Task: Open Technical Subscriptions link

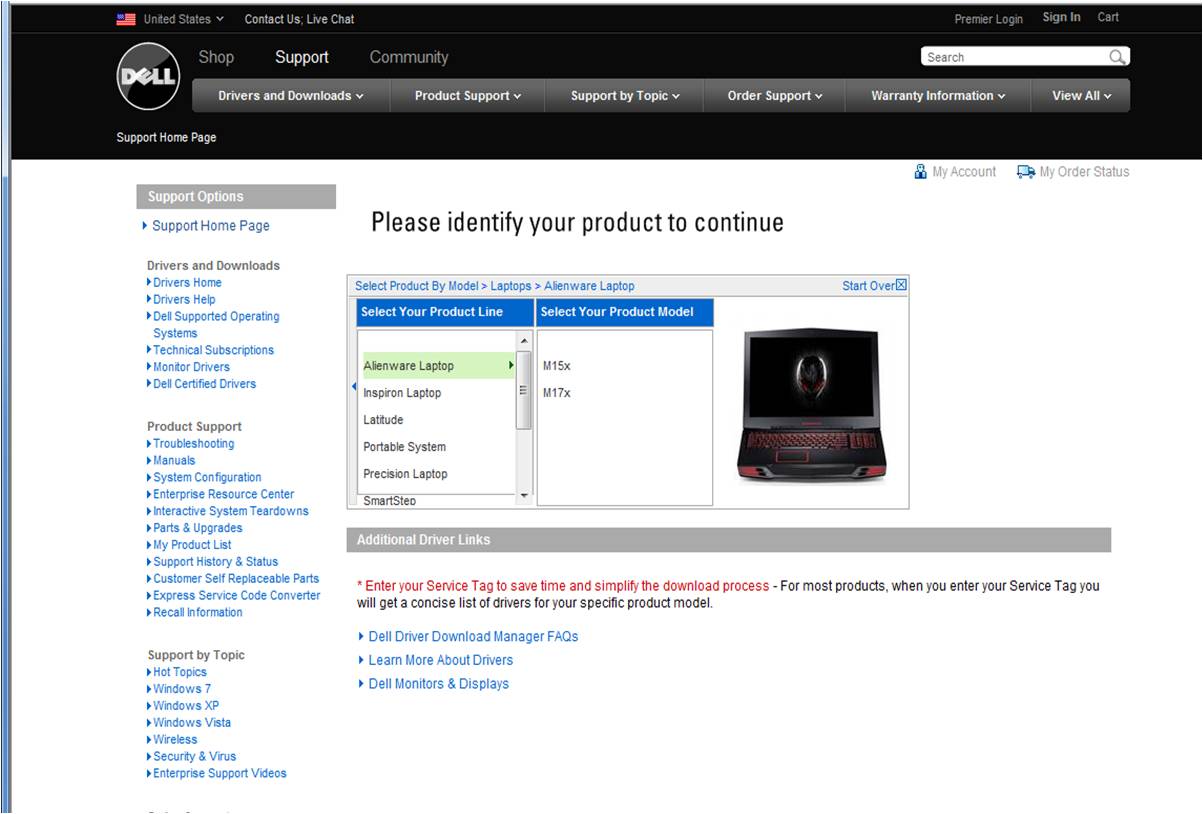Action: pyautogui.click(x=213, y=350)
